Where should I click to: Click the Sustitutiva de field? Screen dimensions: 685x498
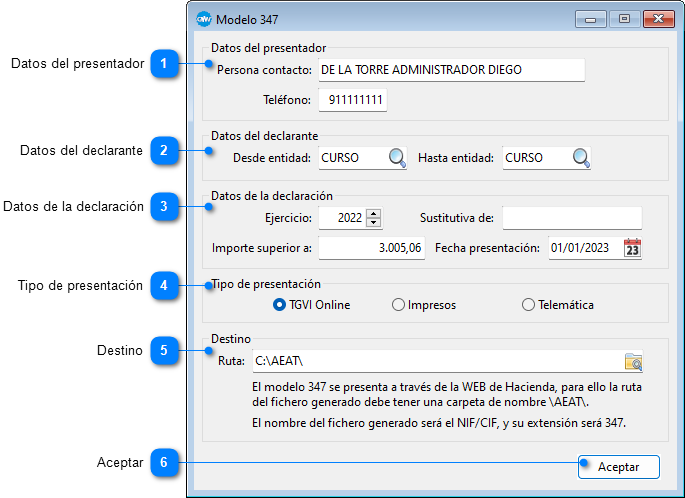(571, 218)
